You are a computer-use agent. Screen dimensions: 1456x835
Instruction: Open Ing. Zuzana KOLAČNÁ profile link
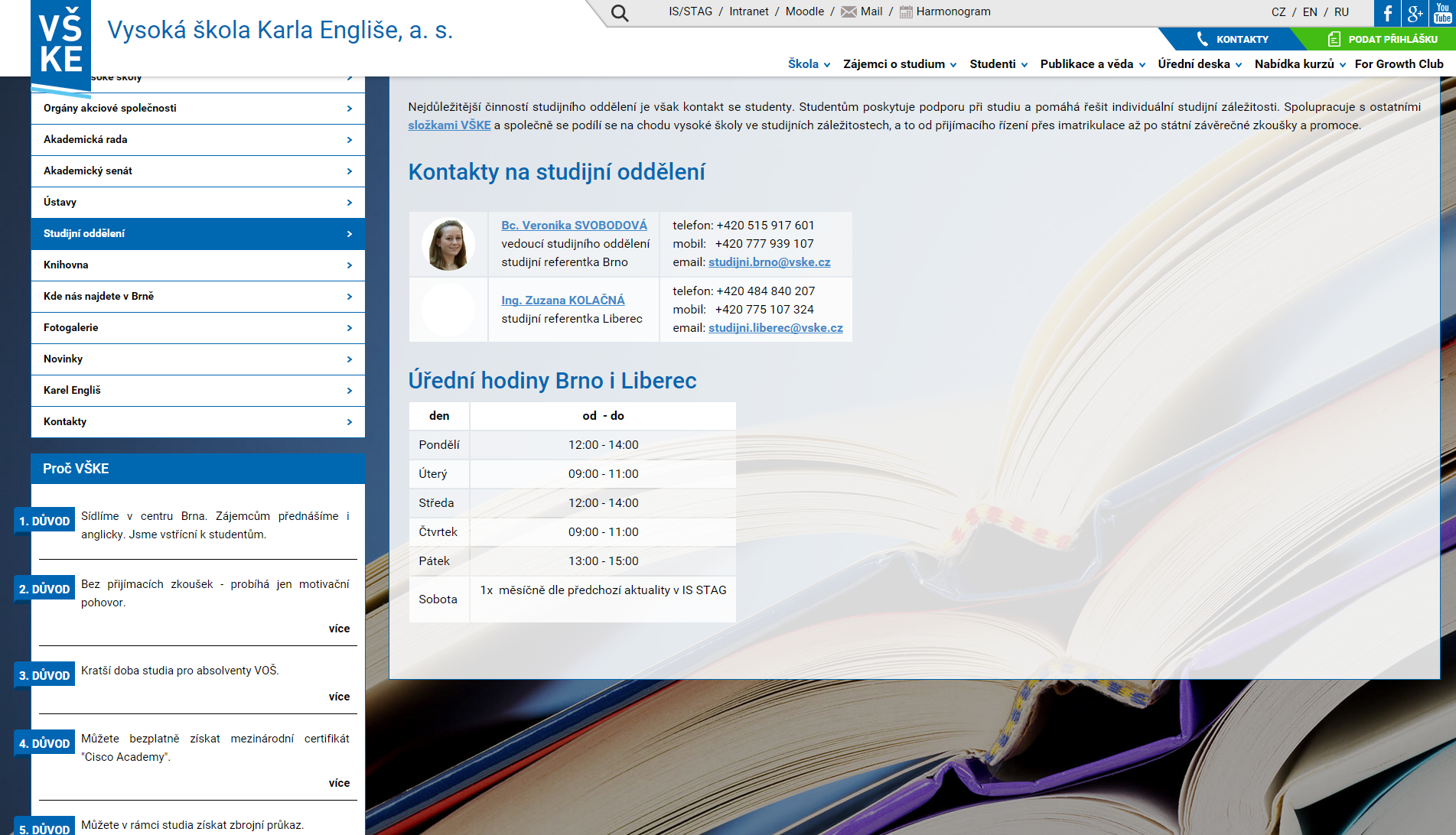click(563, 301)
